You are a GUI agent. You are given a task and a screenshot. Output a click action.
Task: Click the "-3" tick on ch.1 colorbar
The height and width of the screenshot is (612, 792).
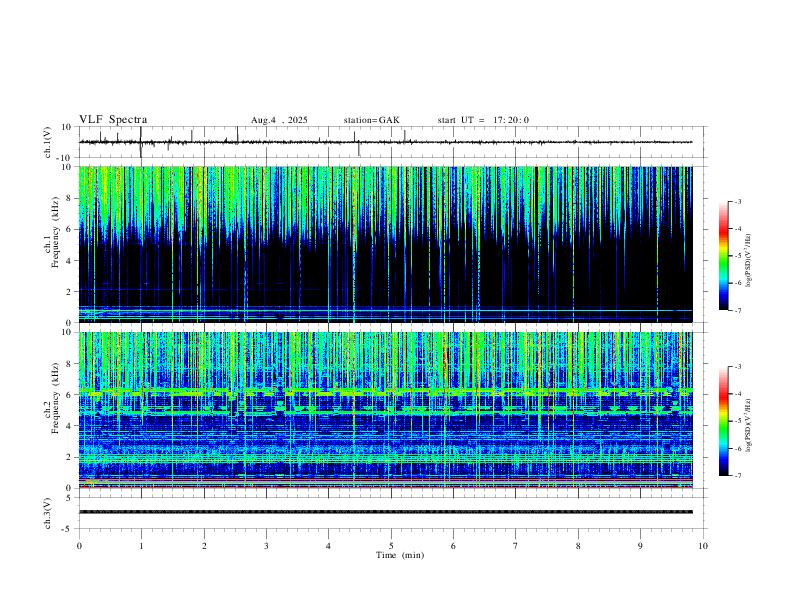pyautogui.click(x=737, y=201)
